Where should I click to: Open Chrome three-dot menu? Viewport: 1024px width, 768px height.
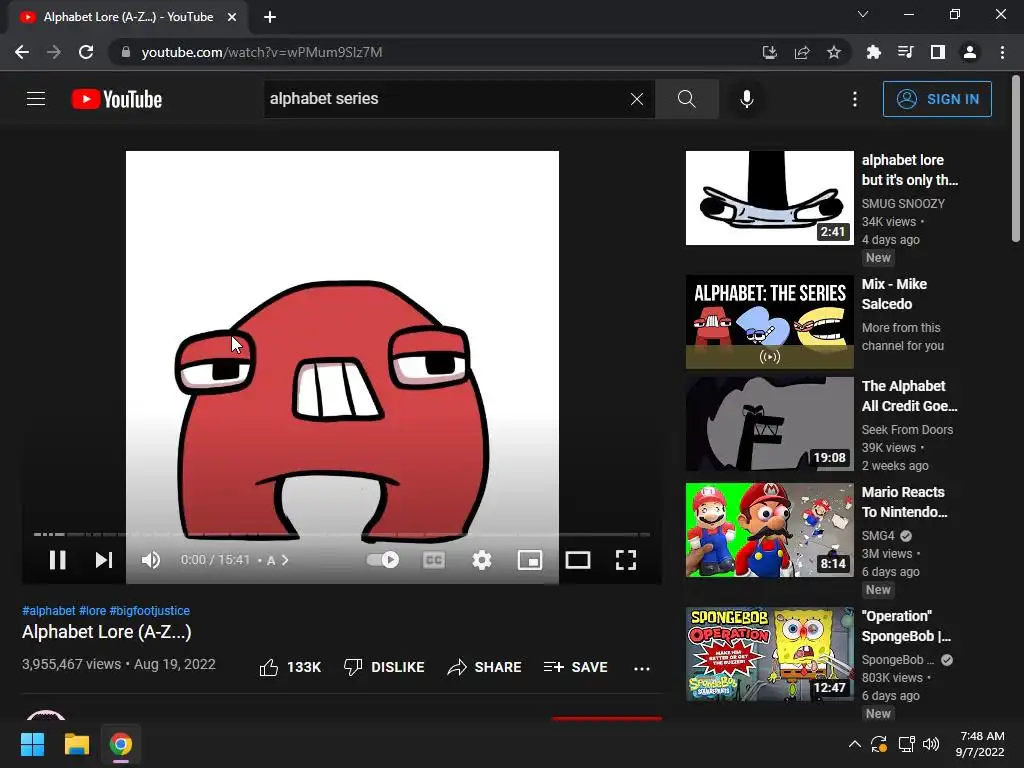pyautogui.click(x=1002, y=52)
